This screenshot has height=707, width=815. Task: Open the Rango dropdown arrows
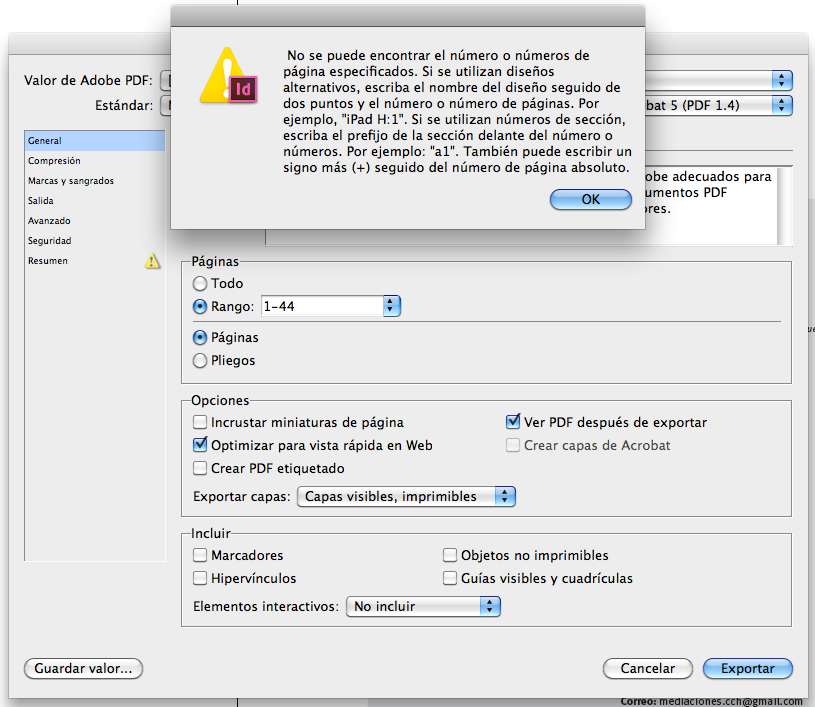point(391,306)
